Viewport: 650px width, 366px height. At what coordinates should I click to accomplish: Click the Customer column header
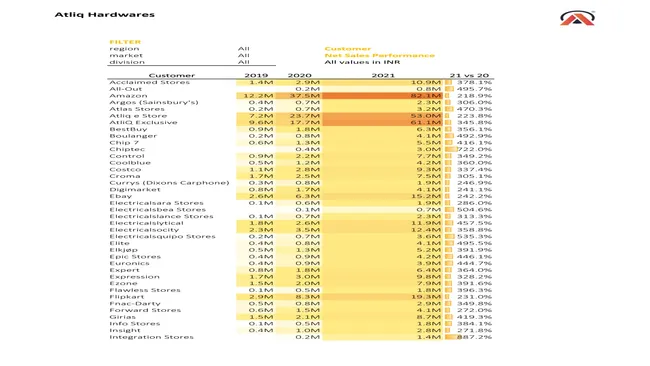coord(172,75)
